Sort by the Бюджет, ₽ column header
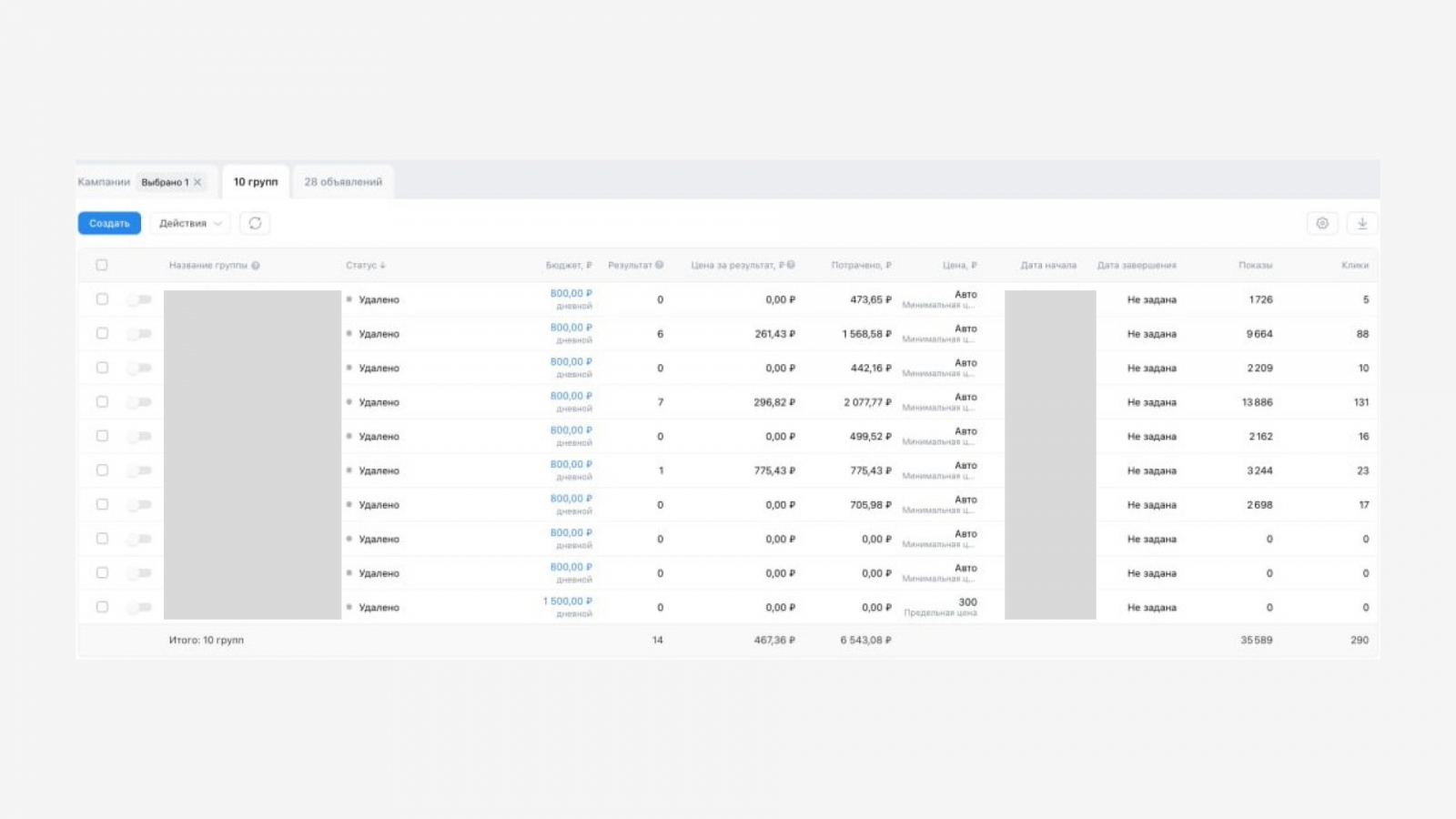This screenshot has height=819, width=1456. (x=569, y=266)
